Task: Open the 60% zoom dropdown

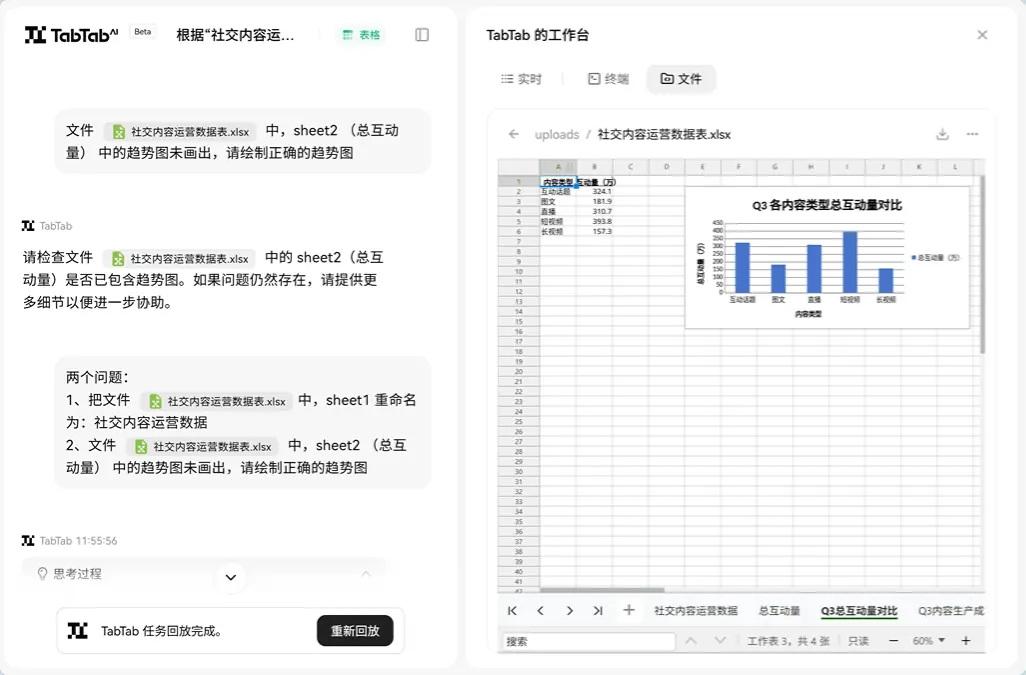Action: [929, 641]
